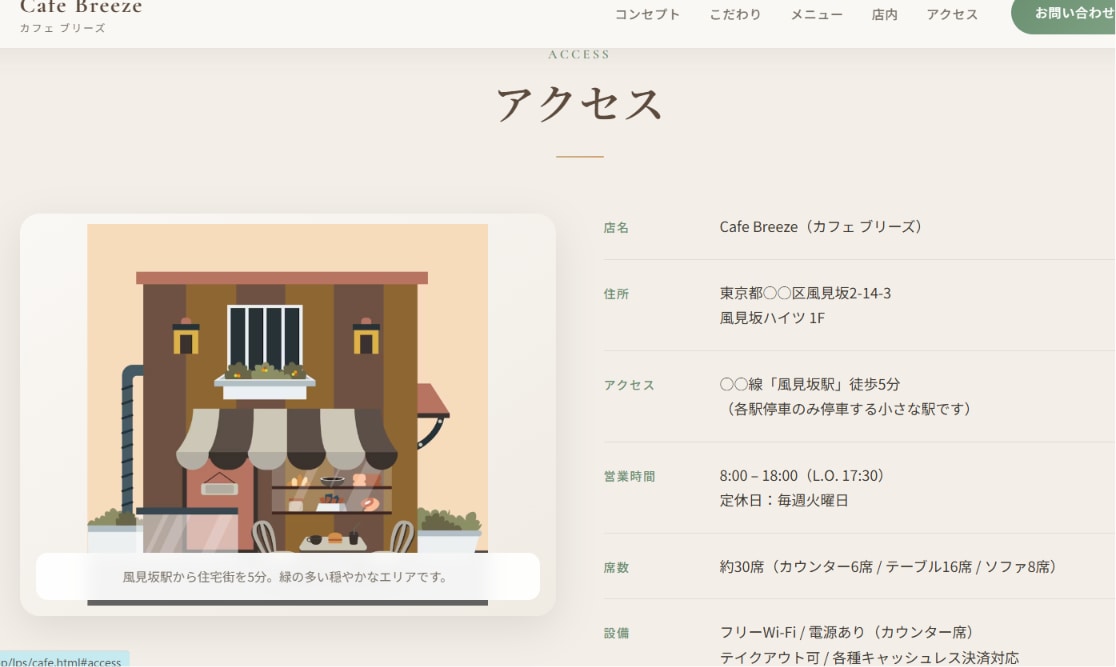Image resolution: width=1116 pixels, height=667 pixels.
Task: Click the 席数 row label
Action: 616,567
